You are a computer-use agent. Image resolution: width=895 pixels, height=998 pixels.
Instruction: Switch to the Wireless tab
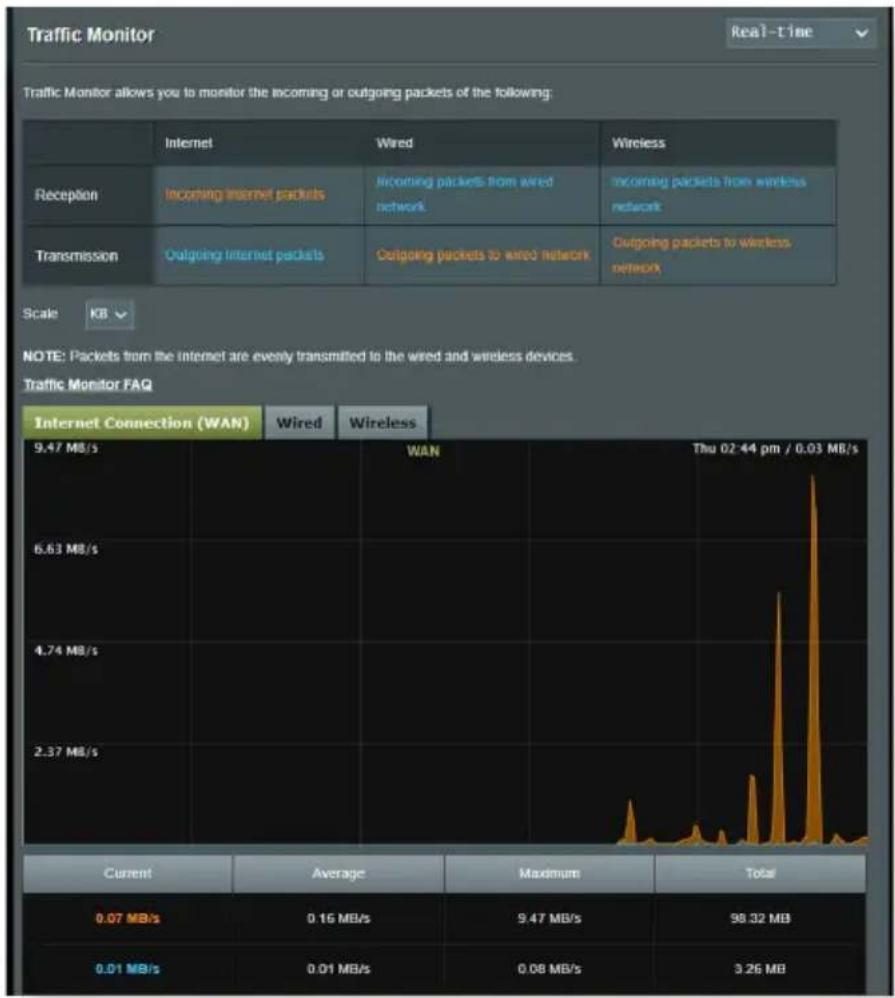383,423
